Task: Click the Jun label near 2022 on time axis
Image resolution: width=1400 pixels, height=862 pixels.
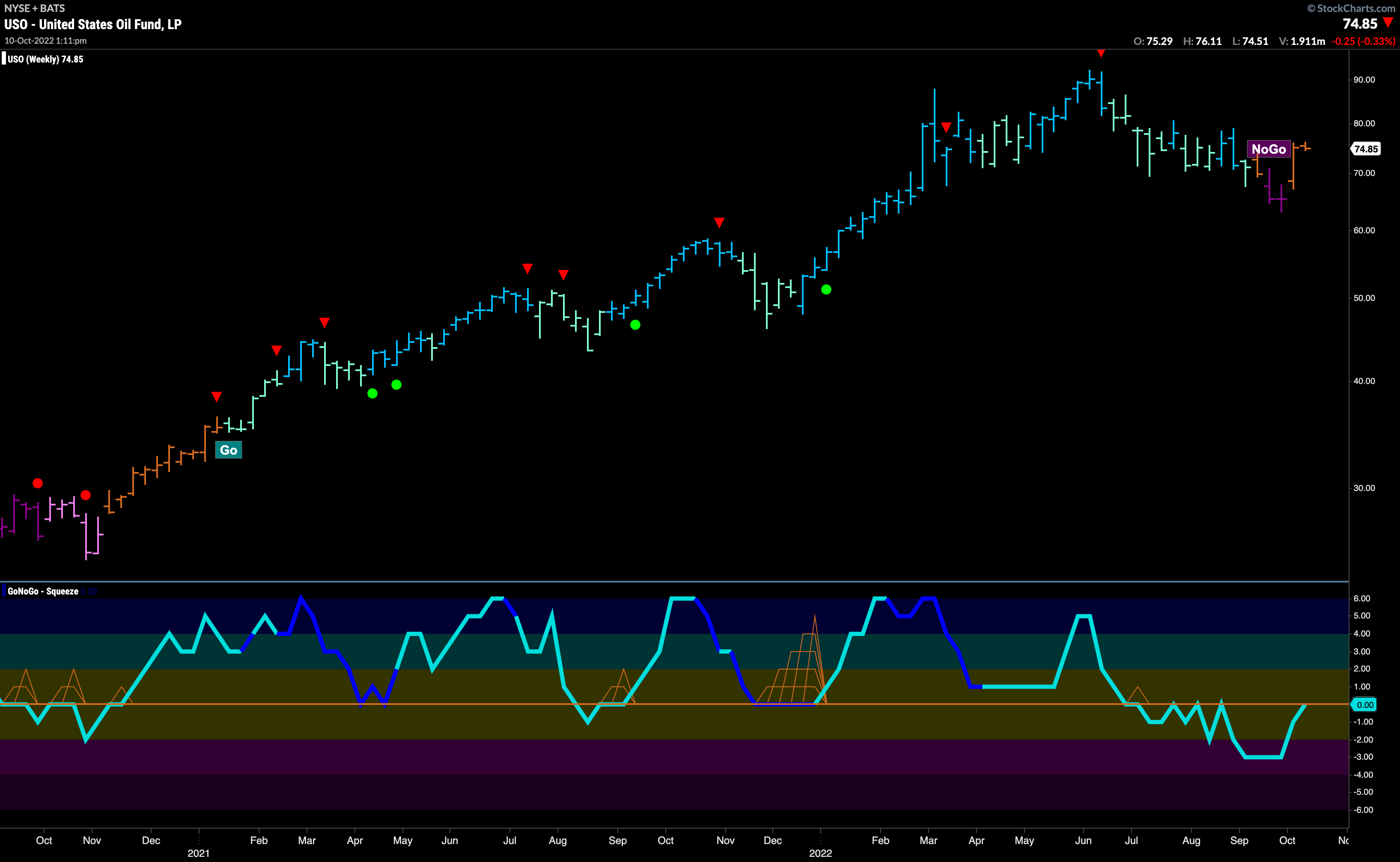Action: [x=1083, y=840]
